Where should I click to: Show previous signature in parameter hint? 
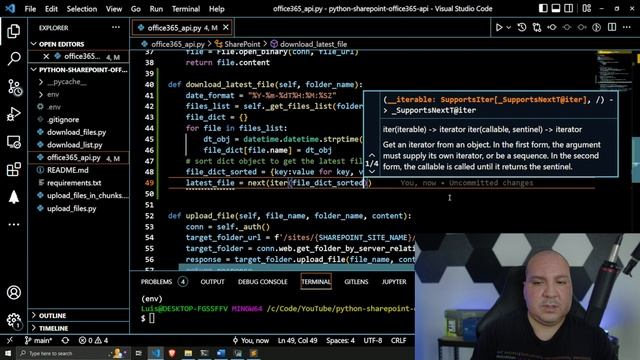tap(371, 155)
